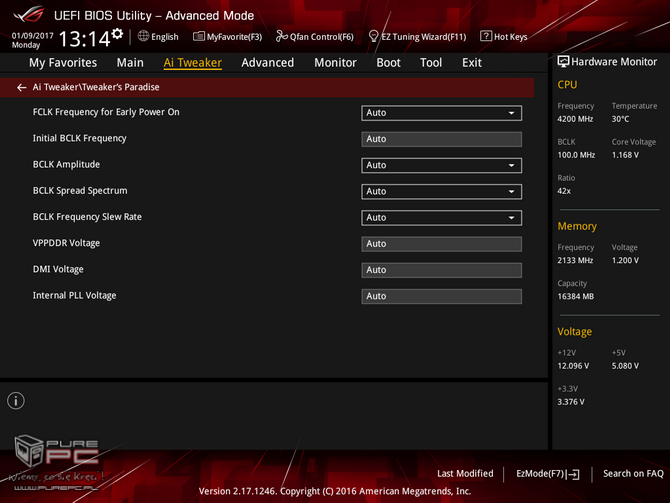Click the Capacity 16384 MB value
Image resolution: width=670 pixels, height=503 pixels.
point(576,296)
